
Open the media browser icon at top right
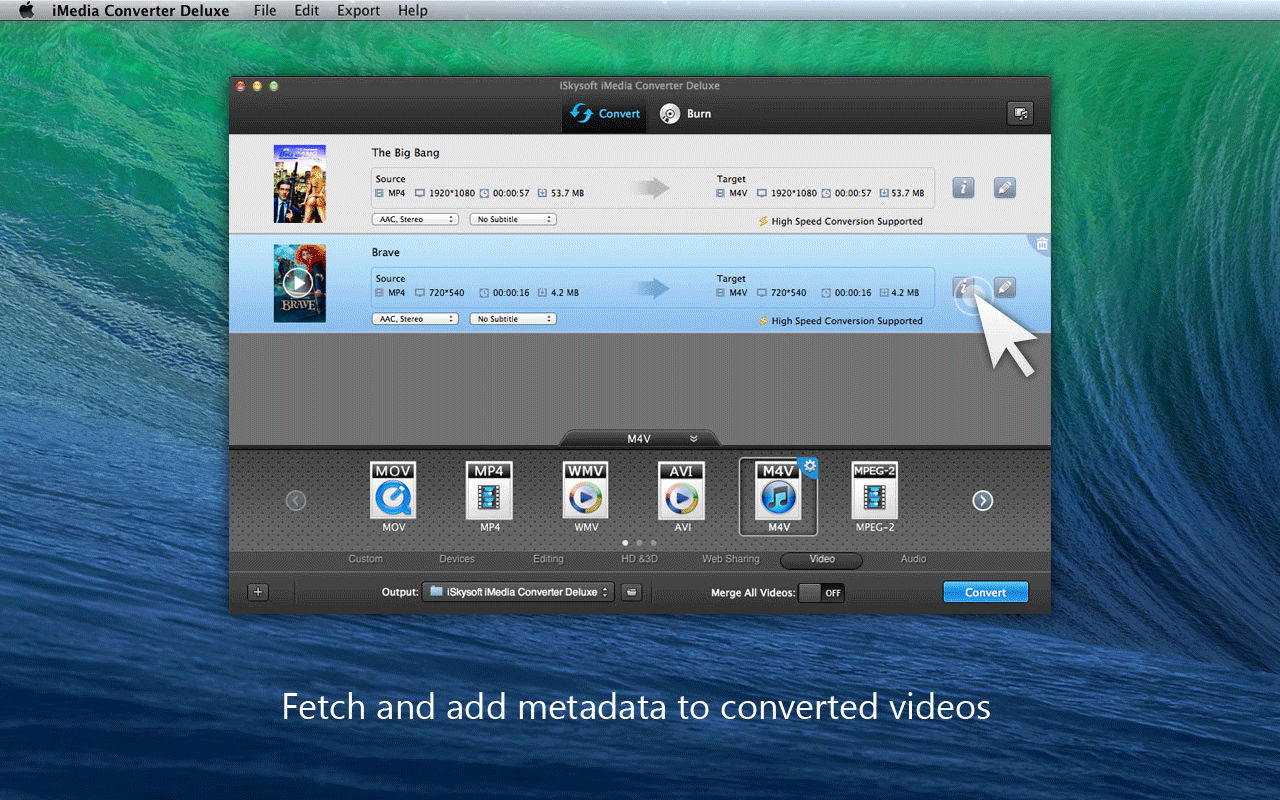tap(1020, 114)
